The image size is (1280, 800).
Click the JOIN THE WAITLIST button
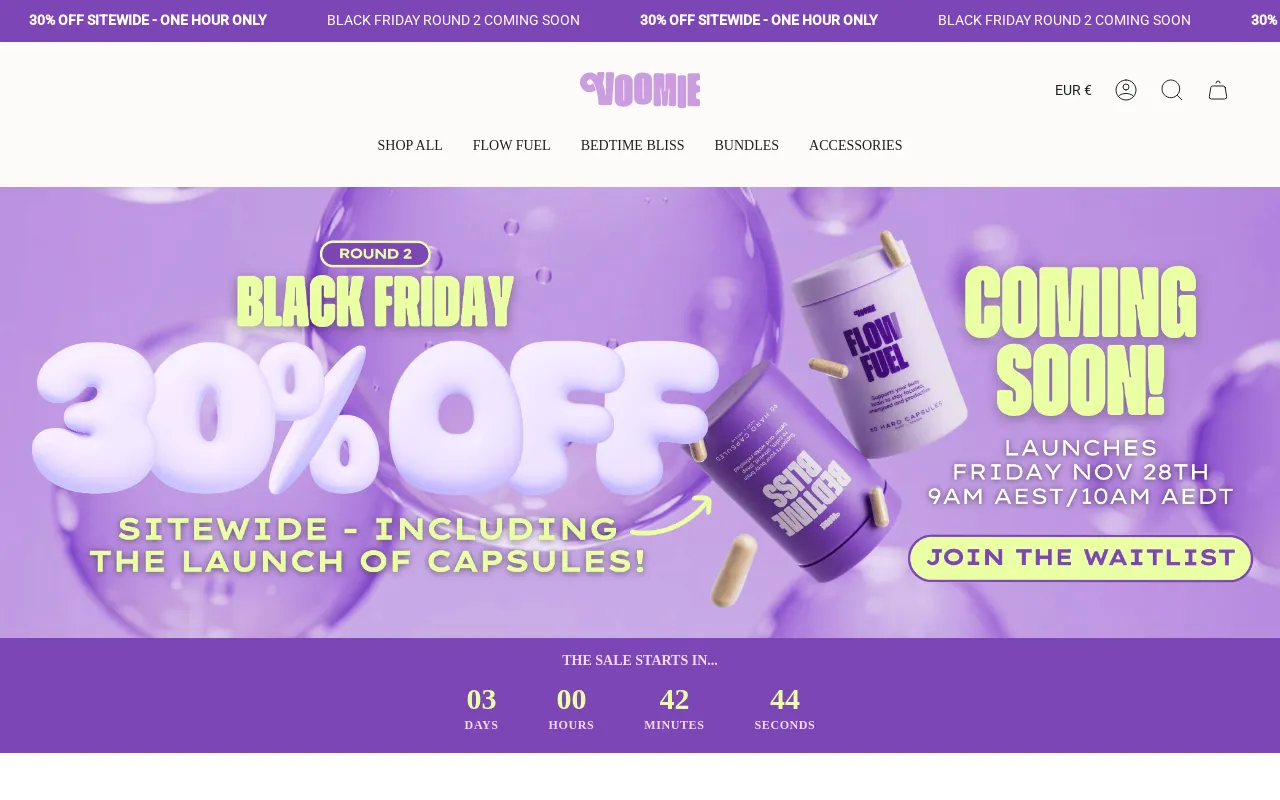[1080, 558]
